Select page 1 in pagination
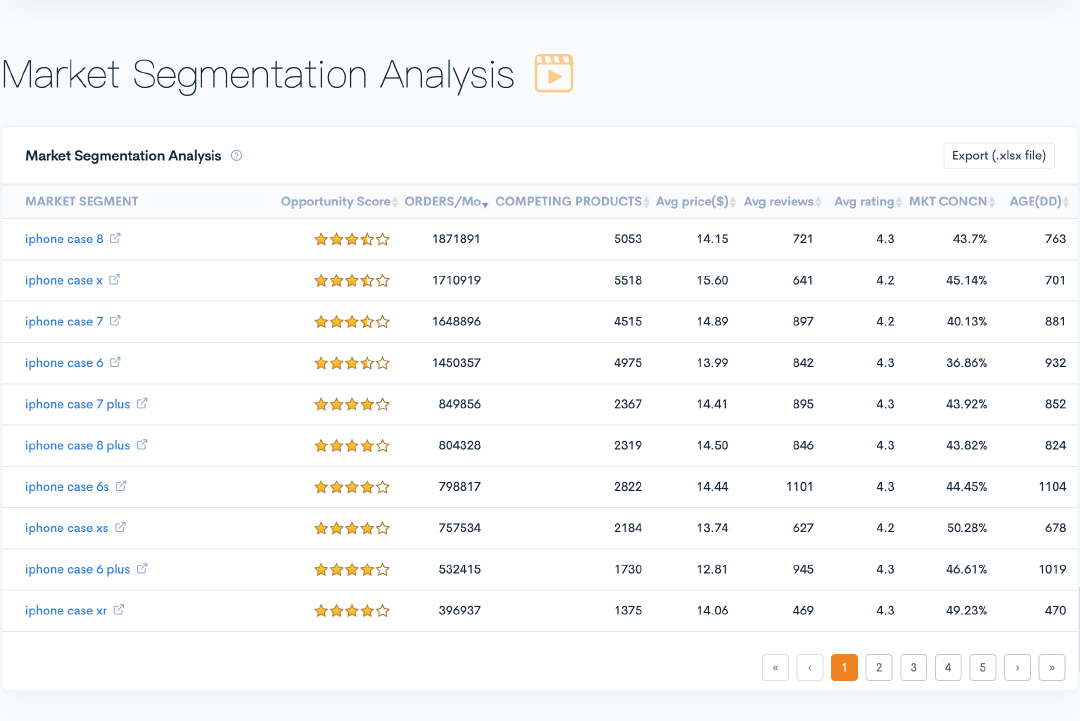Screen dimensions: 1080x721 (x=844, y=667)
